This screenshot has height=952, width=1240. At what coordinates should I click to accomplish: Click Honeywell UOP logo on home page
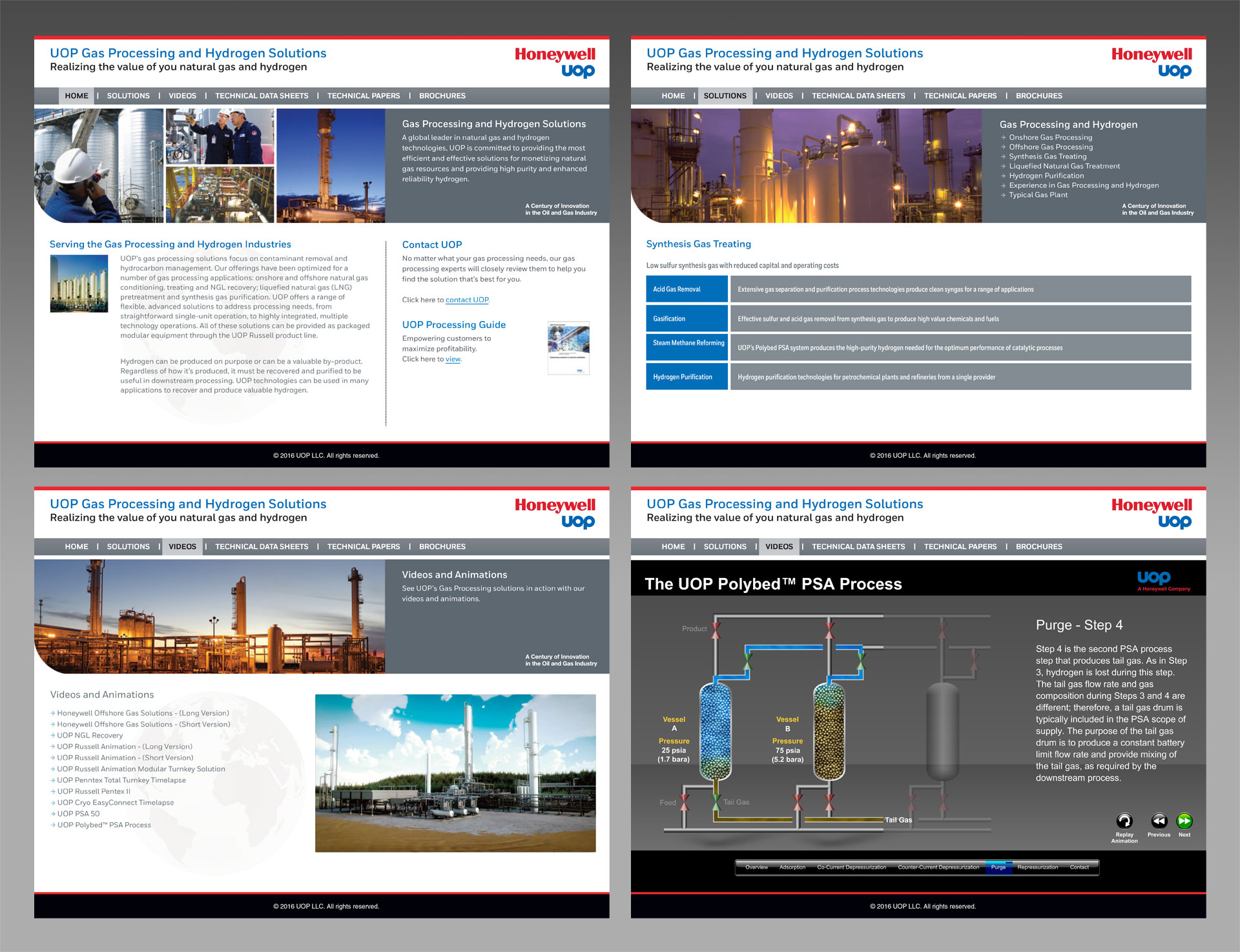coord(555,62)
